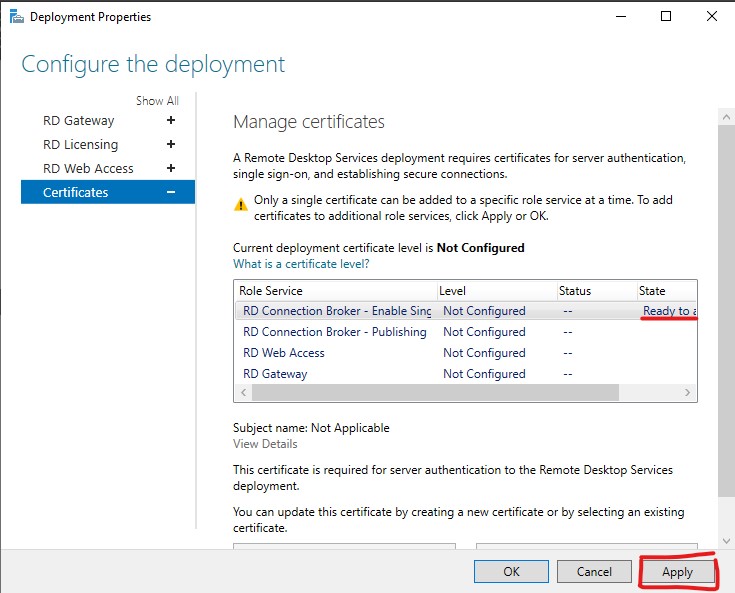Click table horizontal scrollbar left arrow
Viewport: 735px width, 593px height.
click(243, 392)
